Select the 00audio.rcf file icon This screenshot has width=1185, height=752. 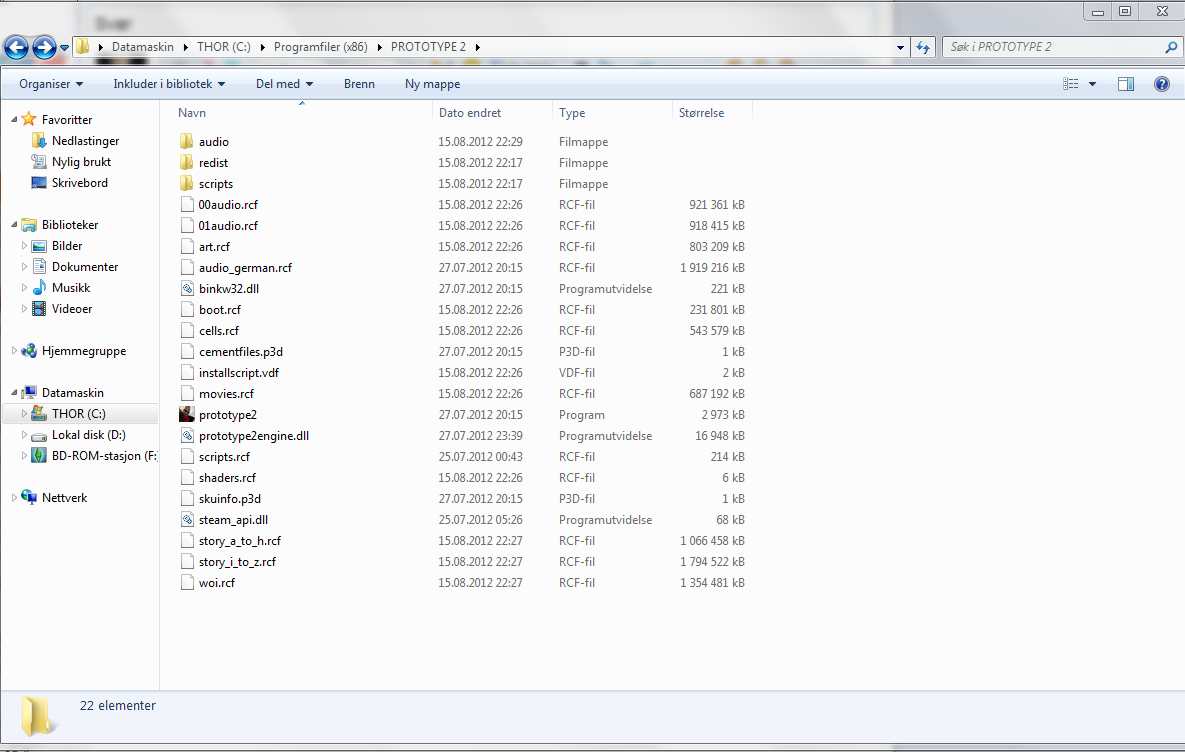click(x=187, y=205)
